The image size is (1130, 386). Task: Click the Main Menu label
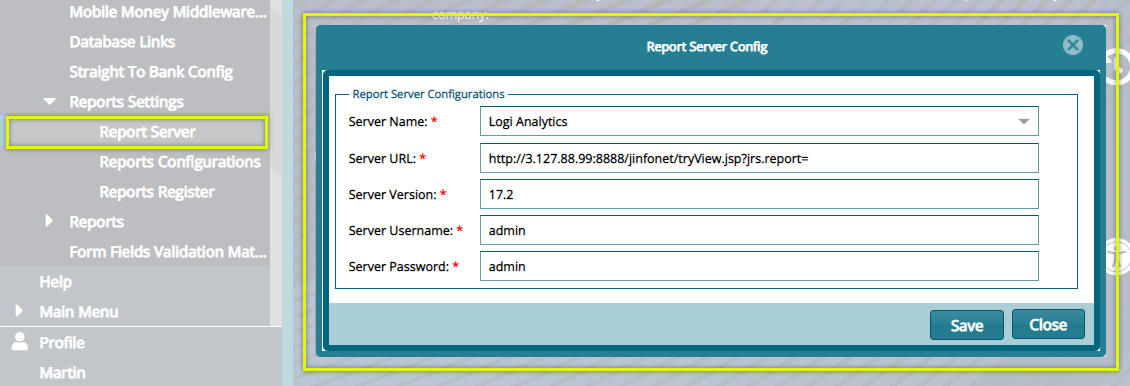pyautogui.click(x=79, y=312)
